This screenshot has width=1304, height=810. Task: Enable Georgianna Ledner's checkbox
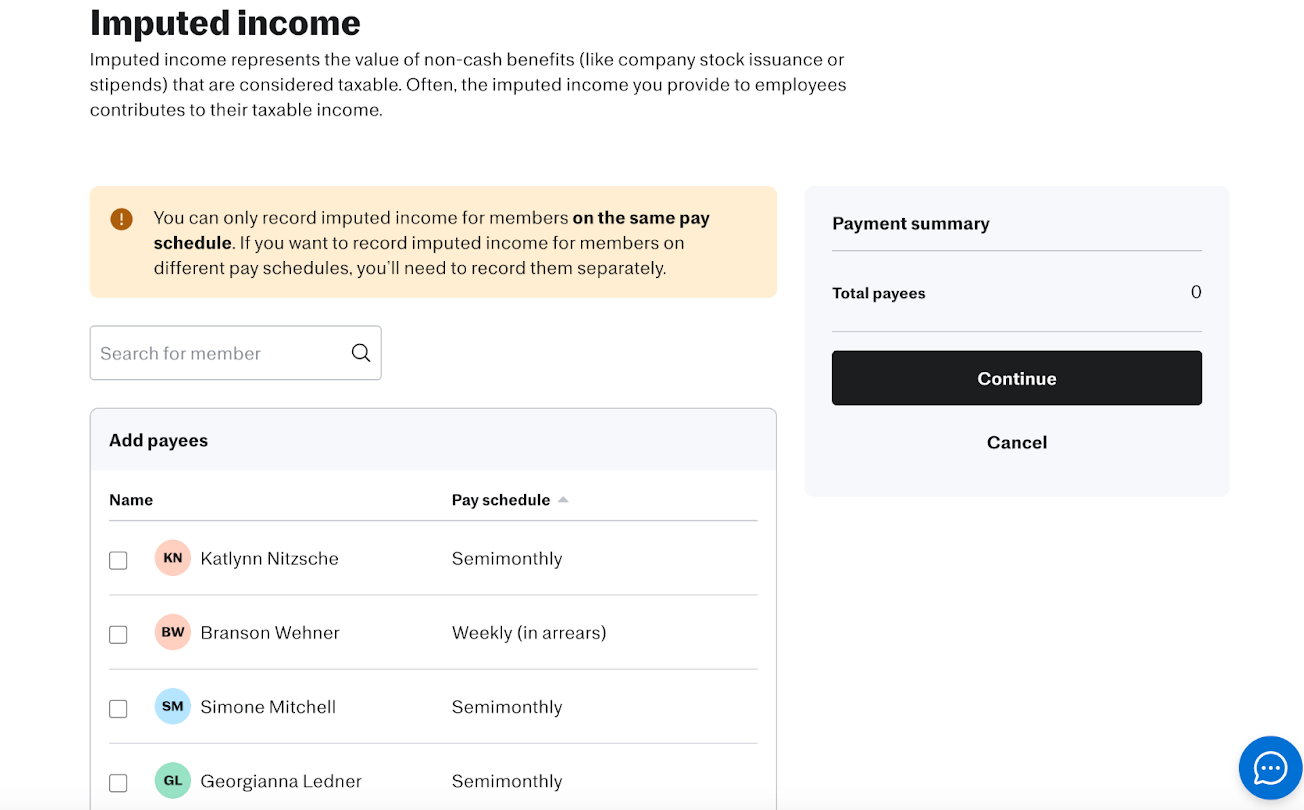[118, 782]
